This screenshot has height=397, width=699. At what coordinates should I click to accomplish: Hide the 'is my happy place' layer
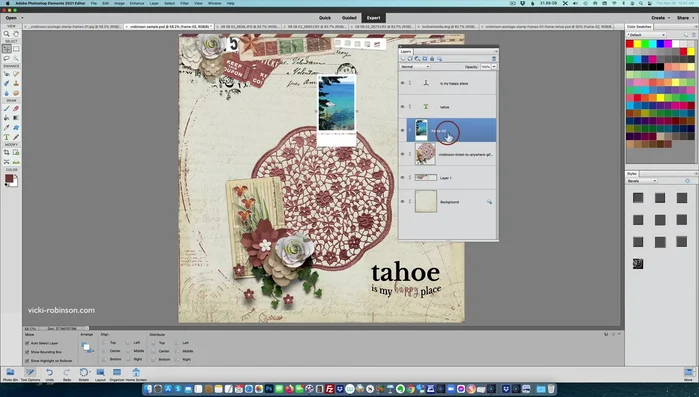point(403,83)
